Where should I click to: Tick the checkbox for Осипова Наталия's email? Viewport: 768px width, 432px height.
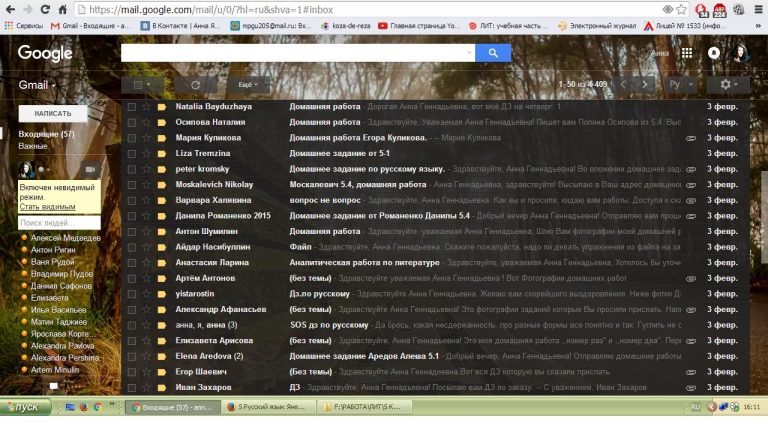click(131, 122)
